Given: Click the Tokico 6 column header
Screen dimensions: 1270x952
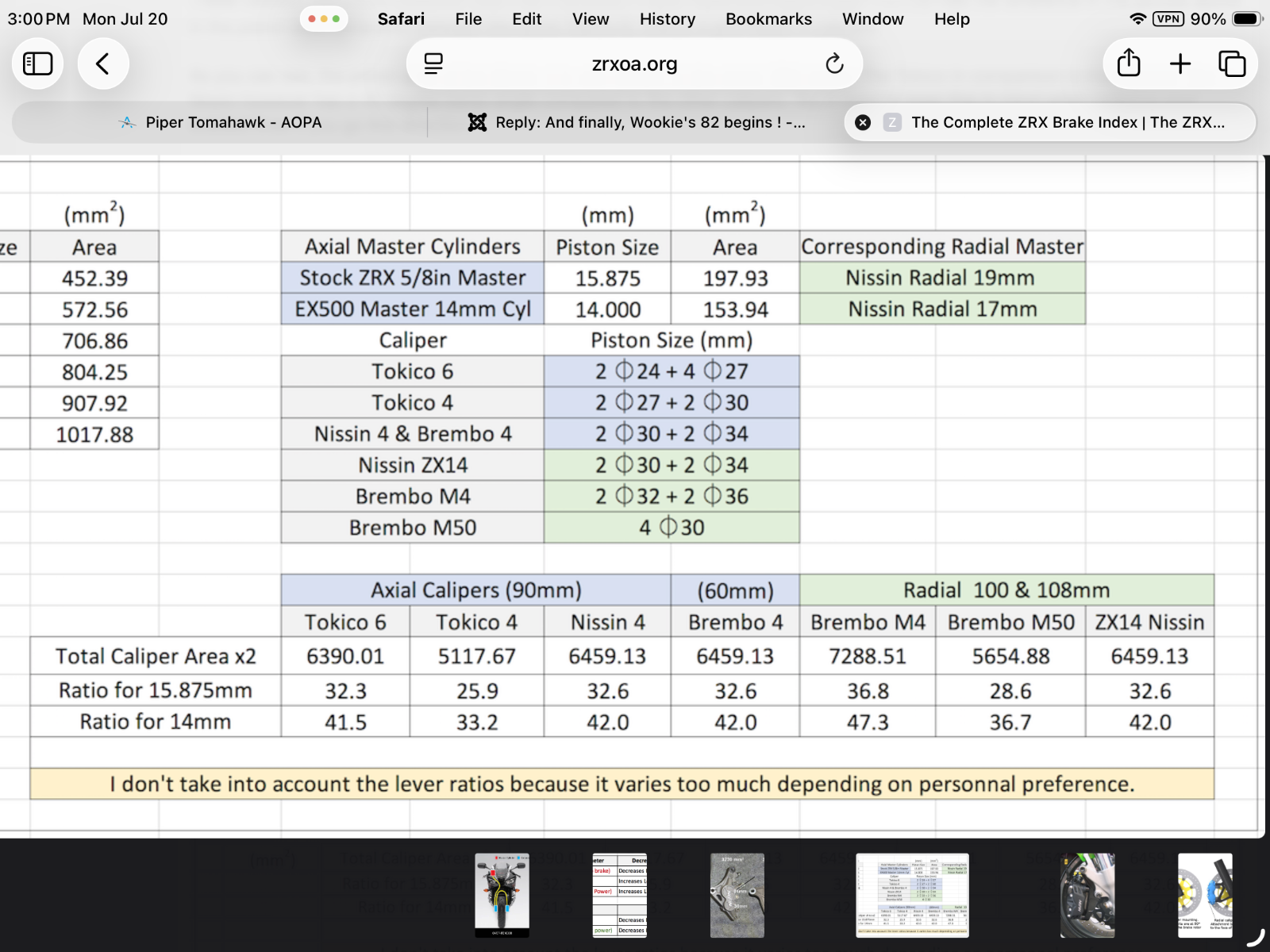Looking at the screenshot, I should pos(345,622).
